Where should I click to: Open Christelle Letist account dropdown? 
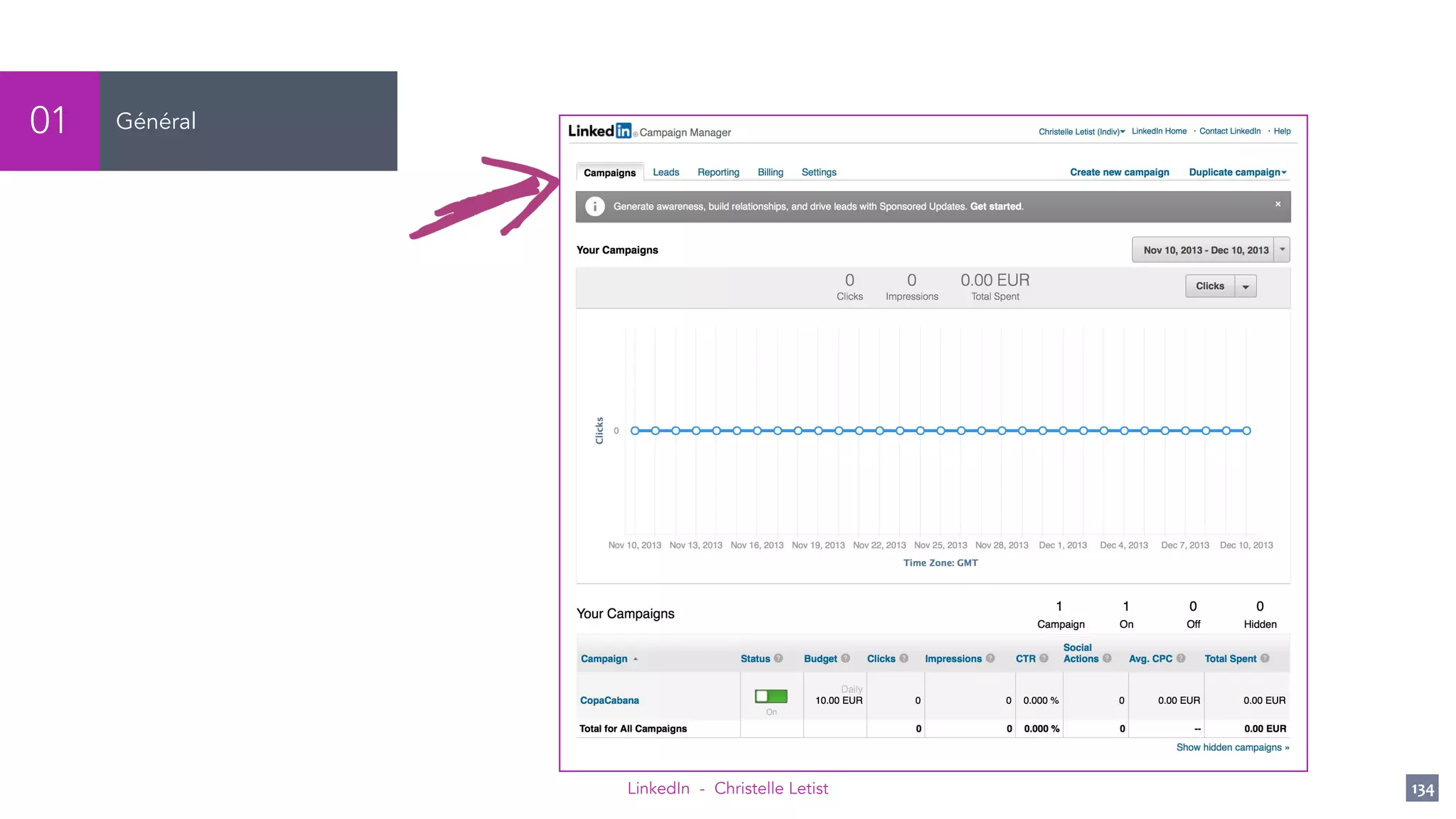(1081, 132)
